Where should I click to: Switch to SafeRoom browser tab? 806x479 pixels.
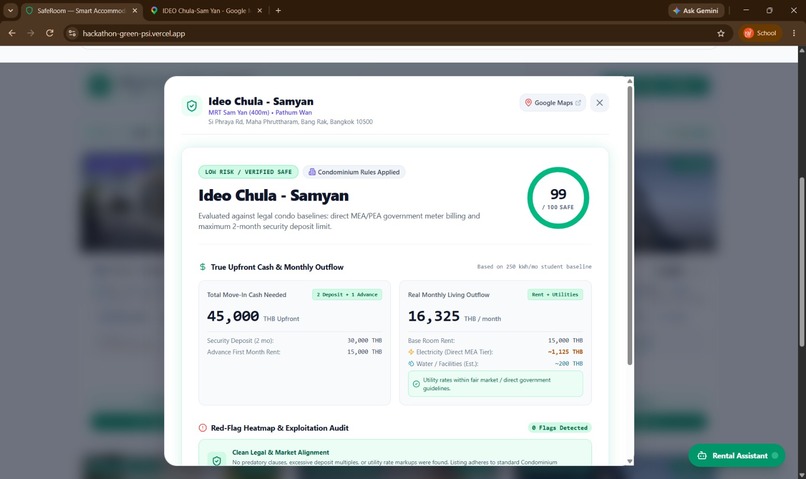[x=81, y=10]
